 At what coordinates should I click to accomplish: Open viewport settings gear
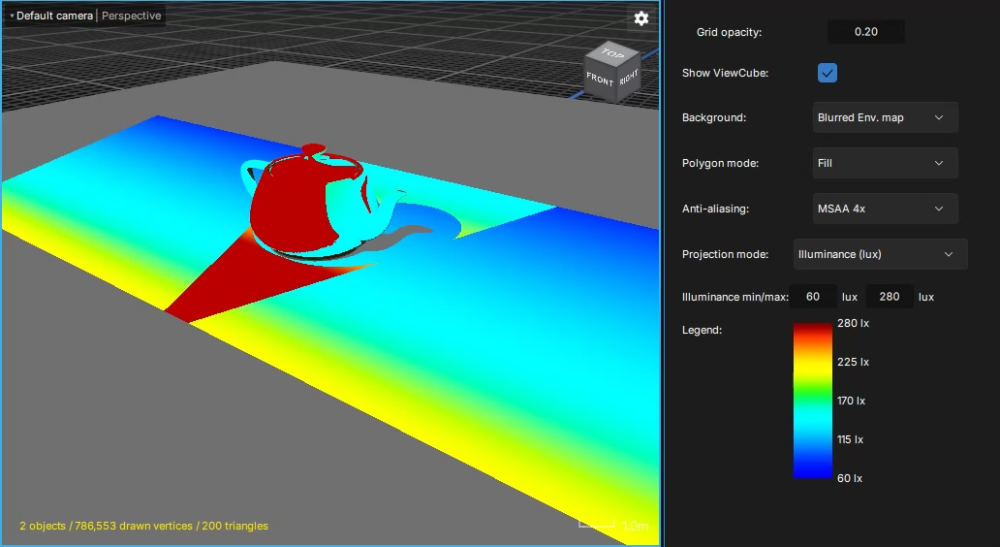(641, 18)
